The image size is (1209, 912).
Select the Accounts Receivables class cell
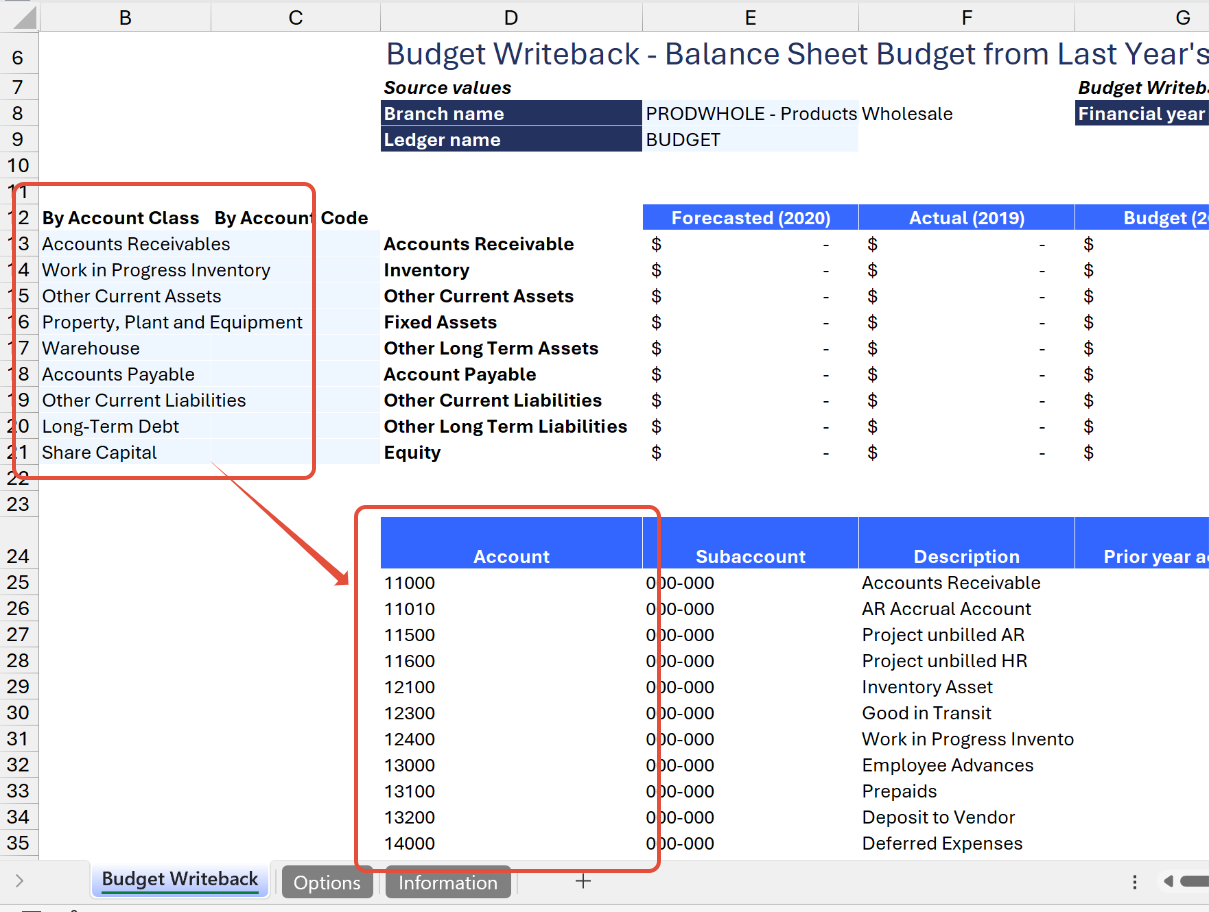click(x=125, y=244)
